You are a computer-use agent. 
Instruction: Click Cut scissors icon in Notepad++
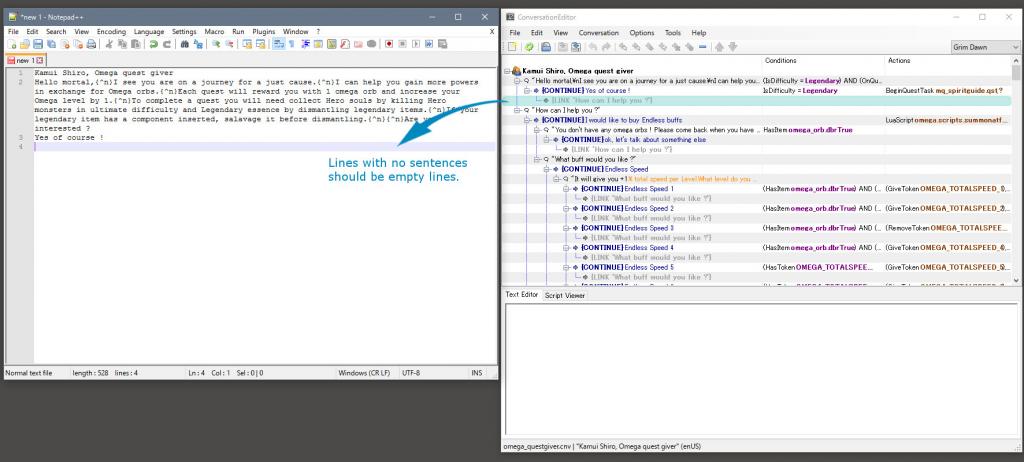[x=109, y=44]
